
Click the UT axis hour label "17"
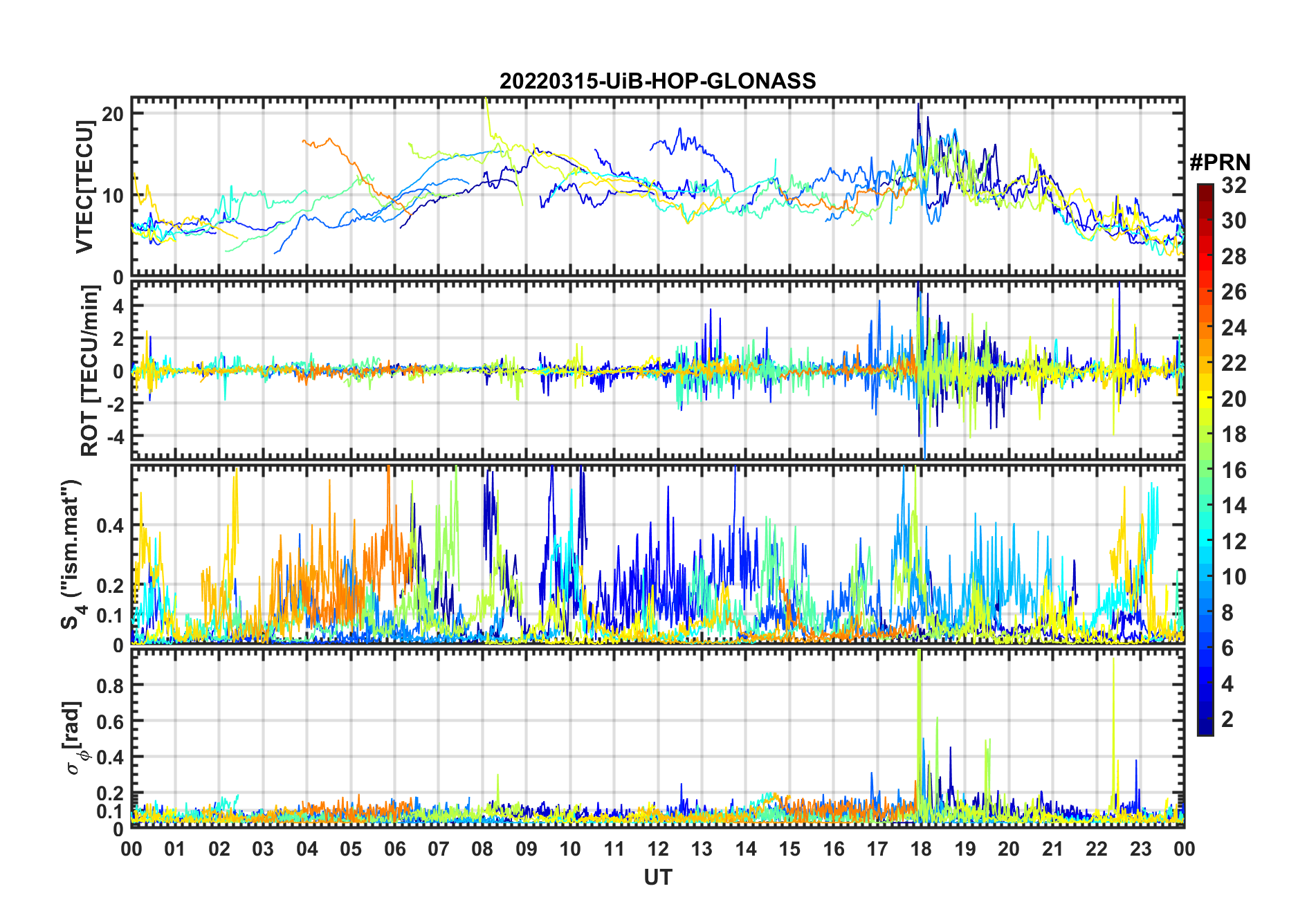[x=877, y=849]
